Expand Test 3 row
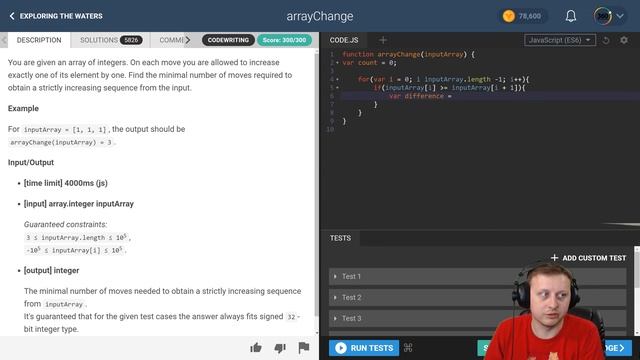 click(x=477, y=318)
